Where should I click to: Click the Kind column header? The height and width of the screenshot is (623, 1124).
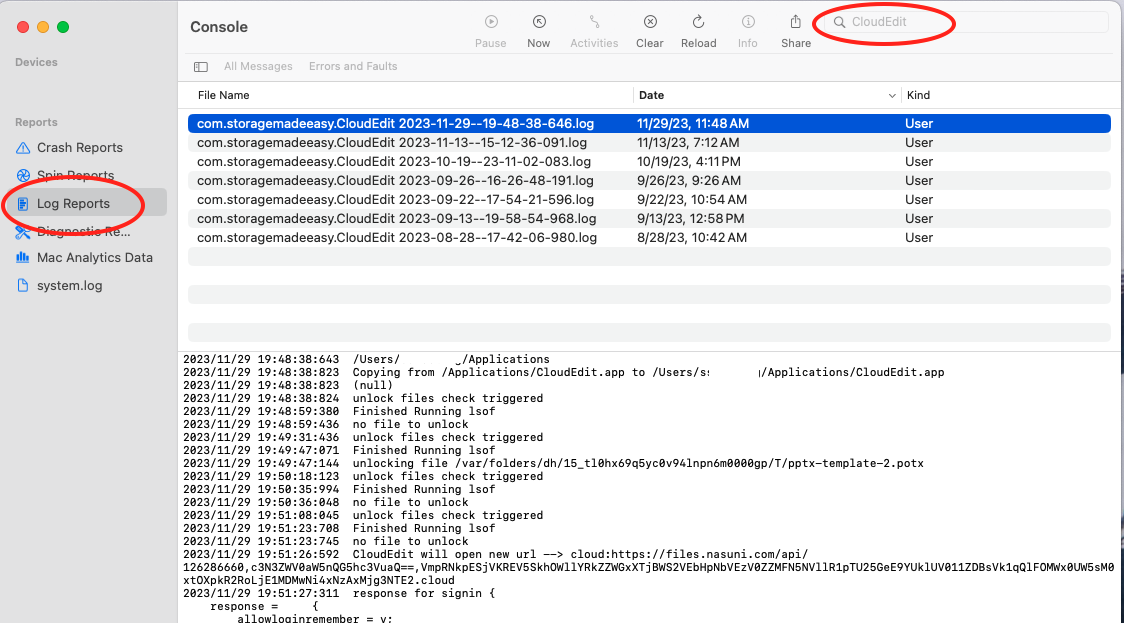coord(918,95)
